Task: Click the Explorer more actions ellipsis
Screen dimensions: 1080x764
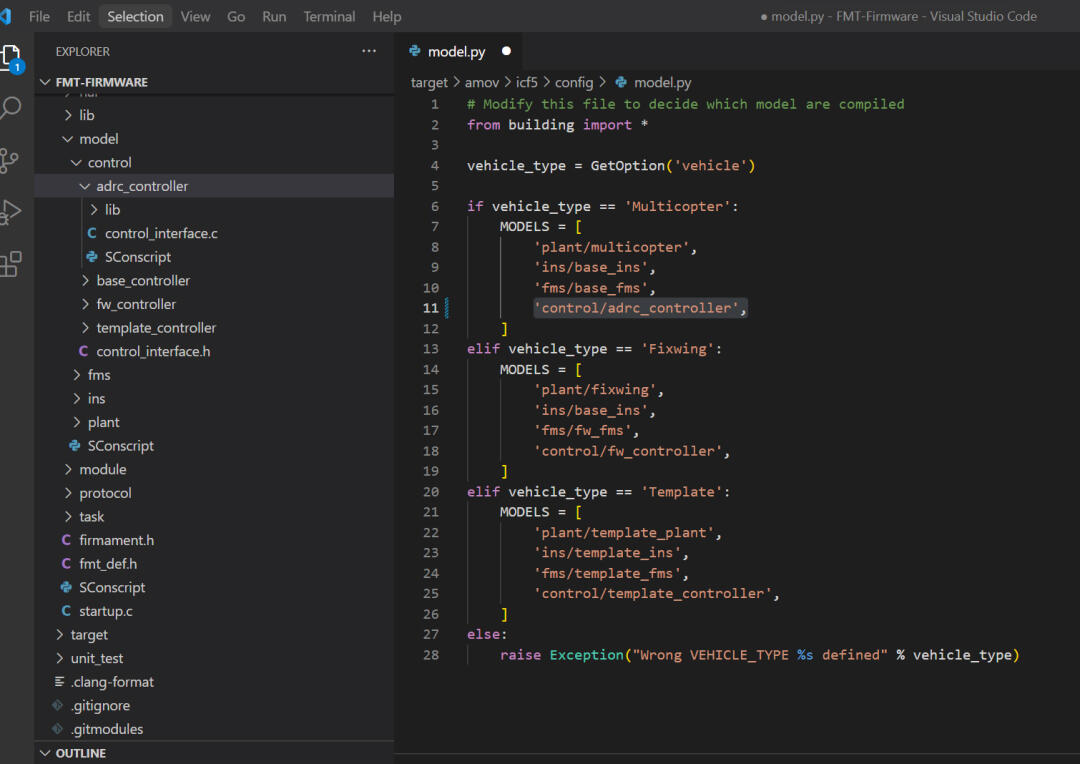Action: point(369,51)
